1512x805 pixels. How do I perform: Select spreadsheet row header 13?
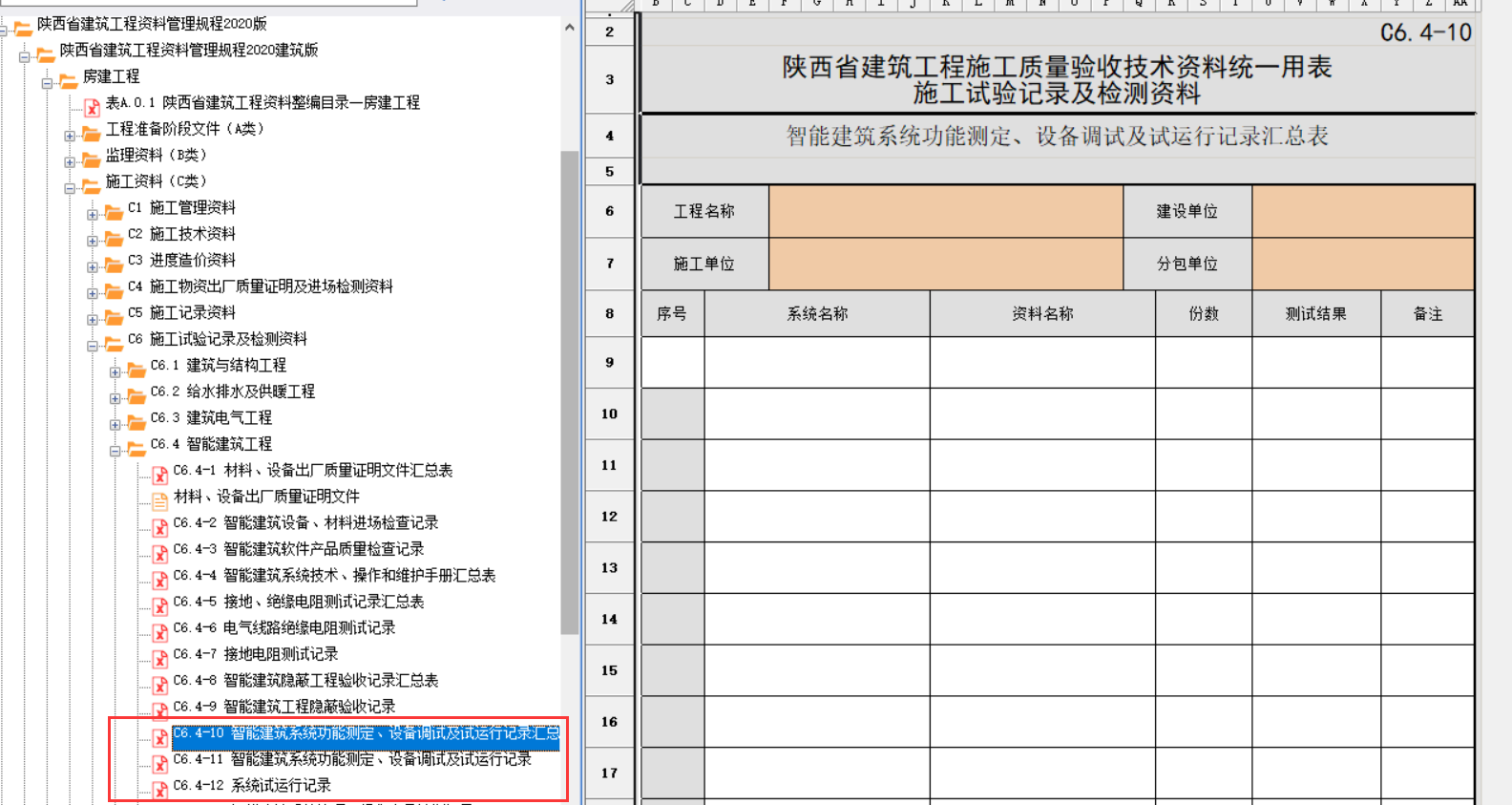coord(609,568)
